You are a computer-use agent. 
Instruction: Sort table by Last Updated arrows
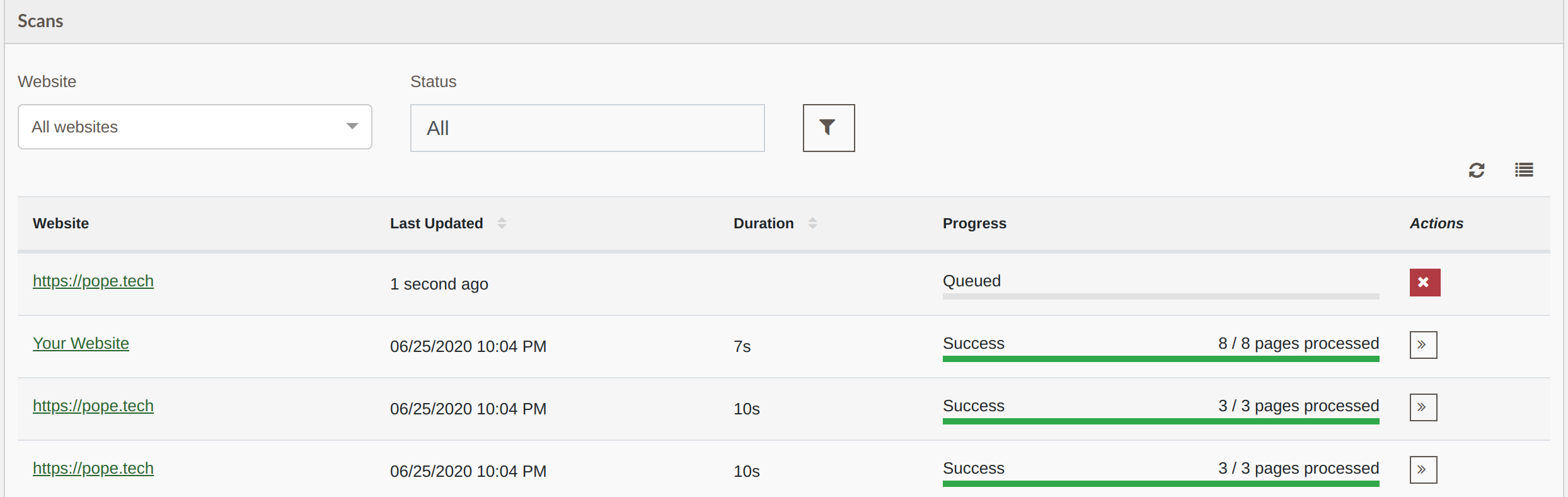point(502,223)
